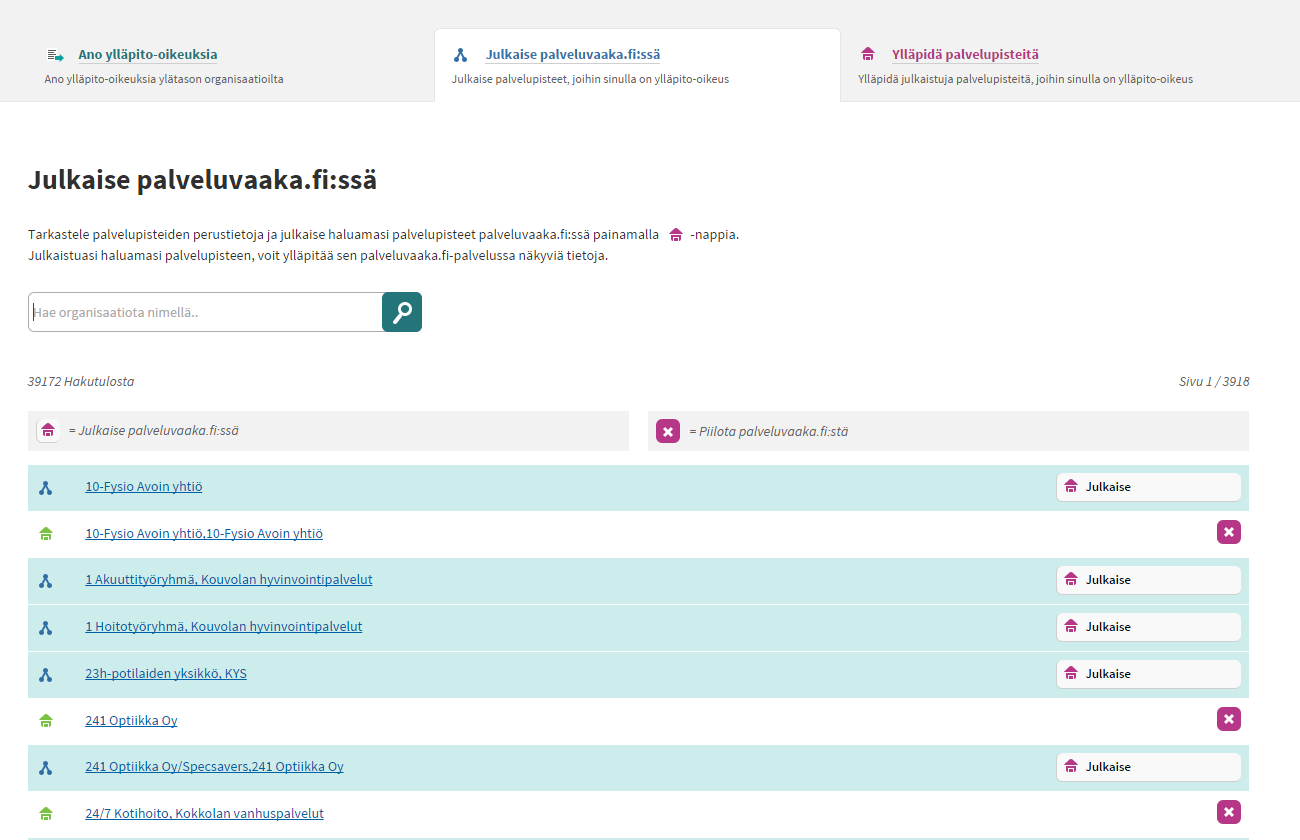Viewport: 1300px width, 840px height.
Task: Open 23h-potilaiden yksikkö, KYS link
Action: [166, 674]
